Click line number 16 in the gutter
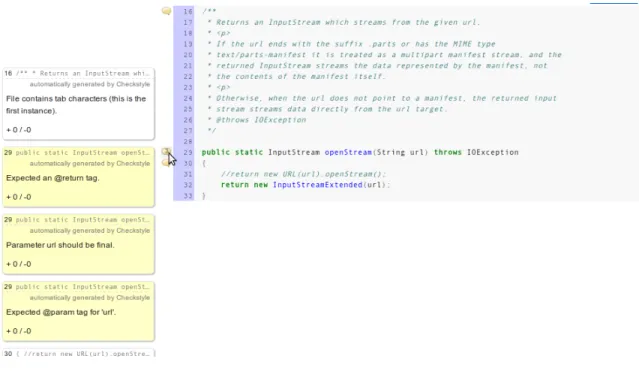The image size is (639, 371). (187, 11)
